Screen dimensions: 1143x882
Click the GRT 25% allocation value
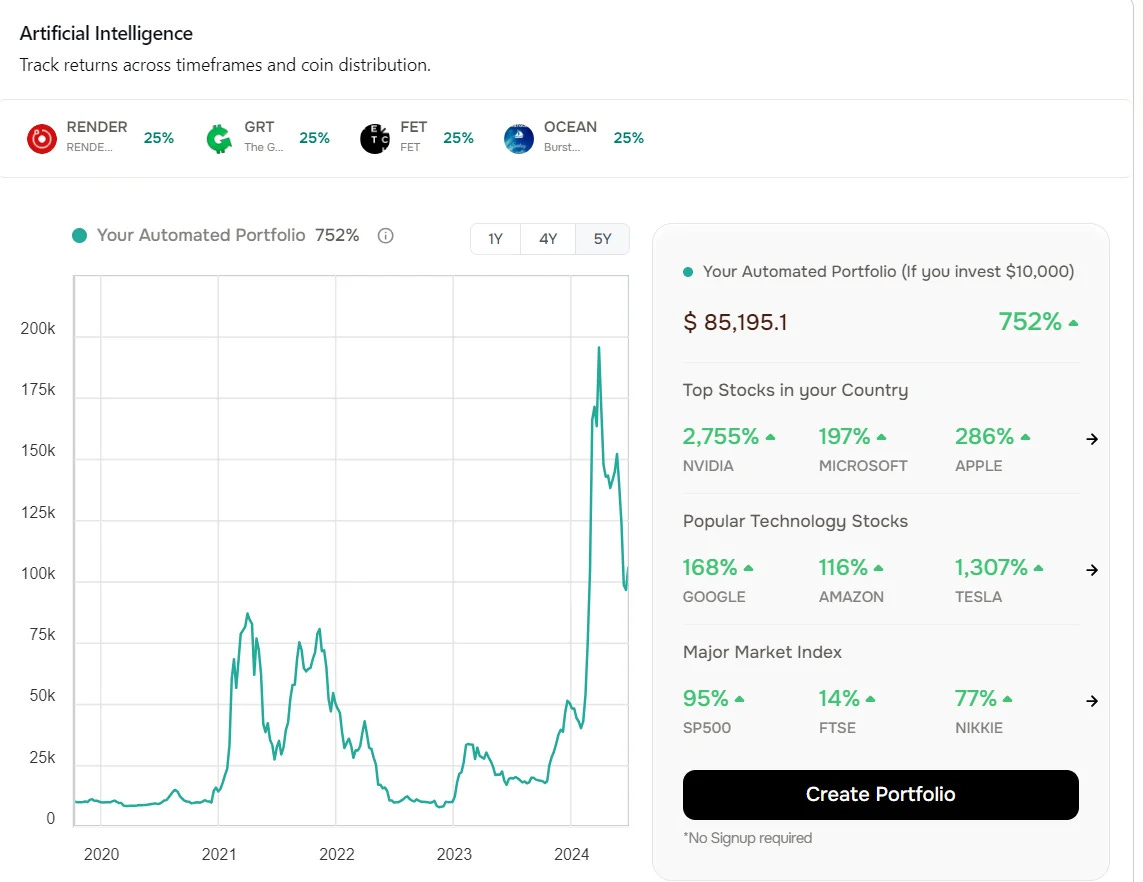click(314, 138)
